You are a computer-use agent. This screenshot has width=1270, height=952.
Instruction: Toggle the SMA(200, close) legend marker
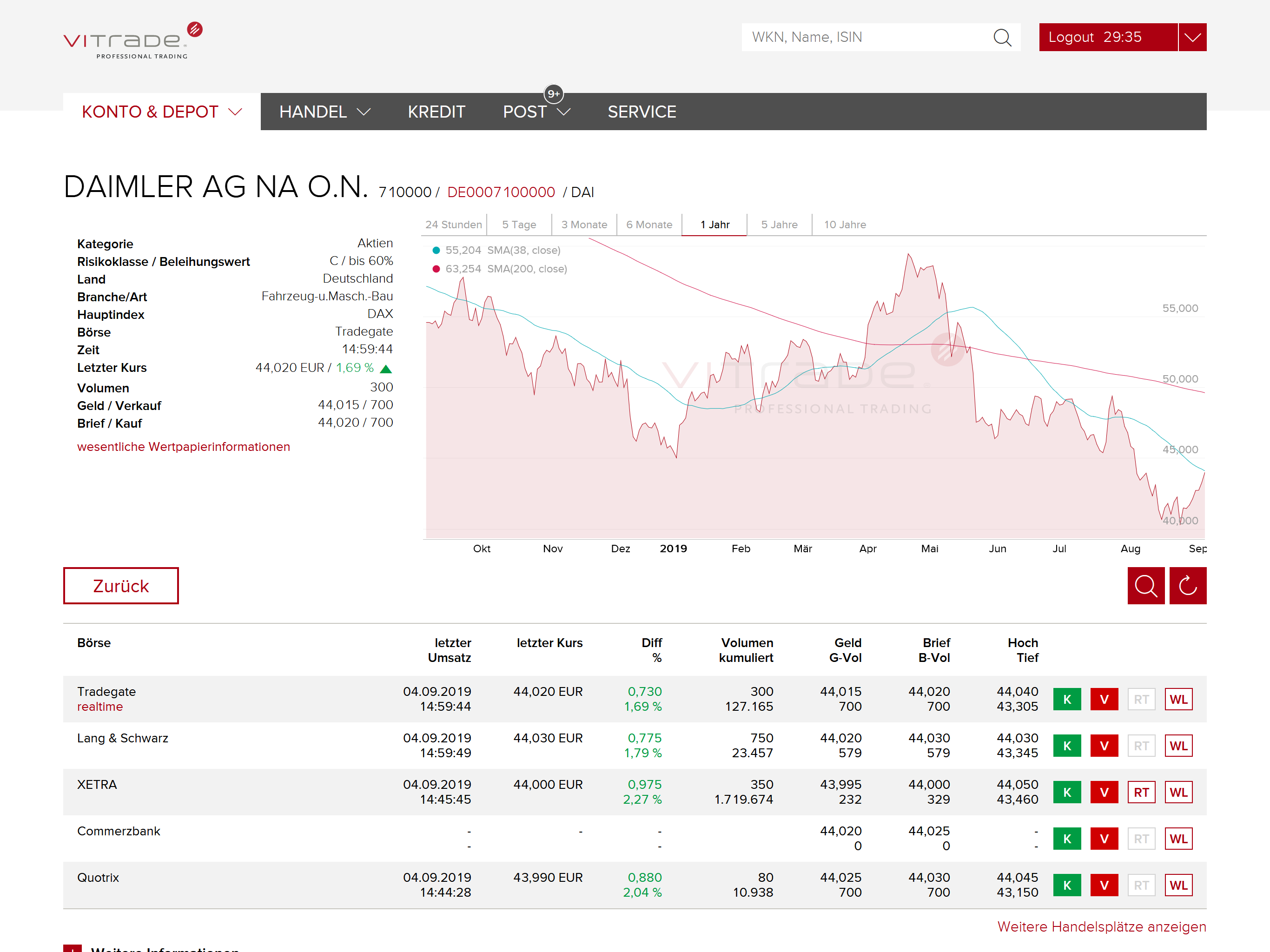437,269
